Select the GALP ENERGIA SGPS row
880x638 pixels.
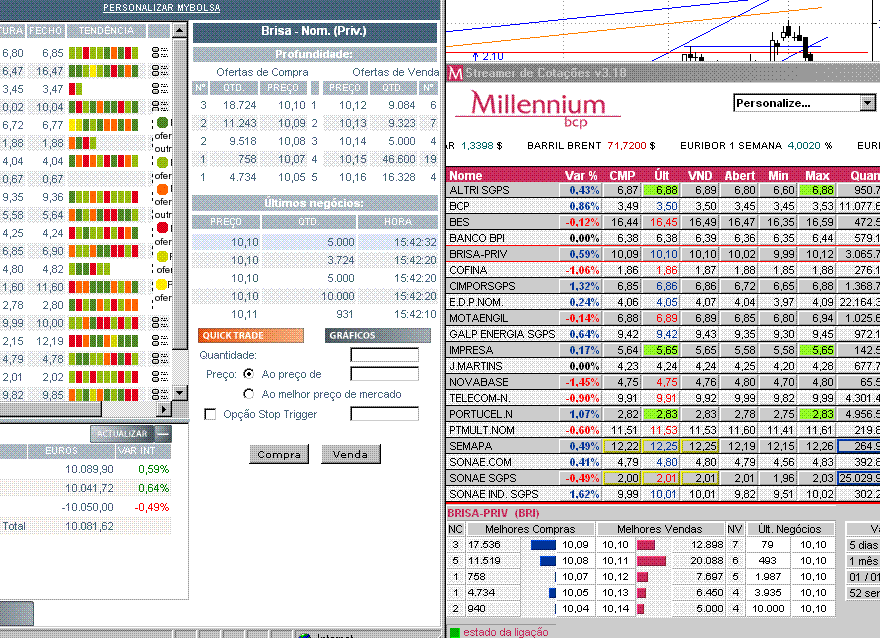663,334
